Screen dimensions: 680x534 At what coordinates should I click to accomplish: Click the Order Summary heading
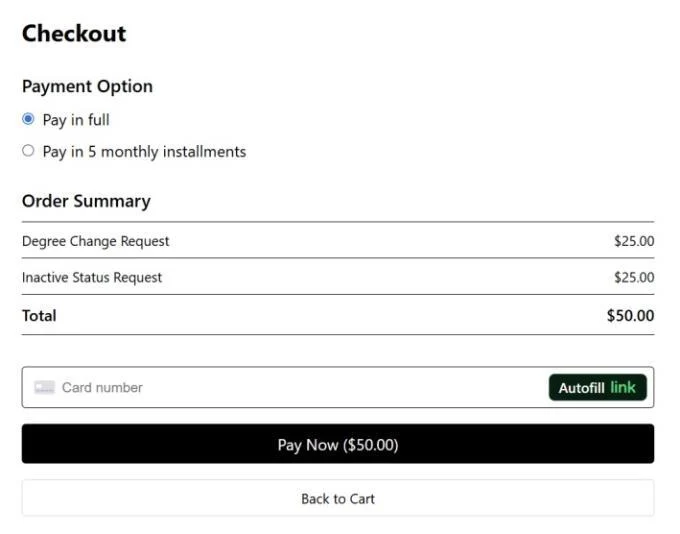click(86, 201)
